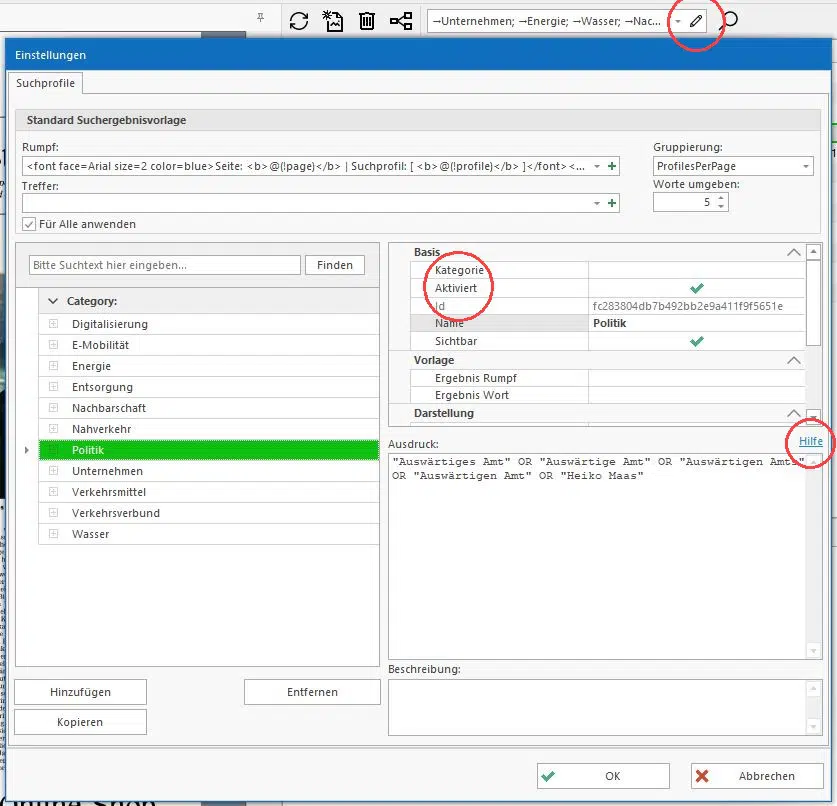
Task: Click the trash delete icon in toolbar
Action: tap(367, 21)
